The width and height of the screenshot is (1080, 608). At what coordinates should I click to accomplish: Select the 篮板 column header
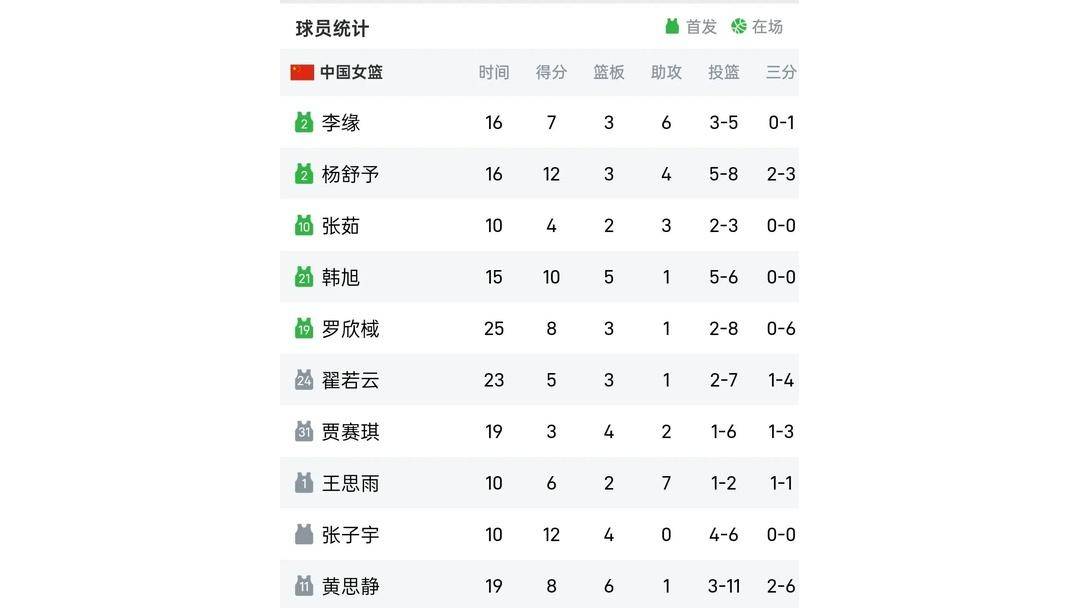point(609,72)
